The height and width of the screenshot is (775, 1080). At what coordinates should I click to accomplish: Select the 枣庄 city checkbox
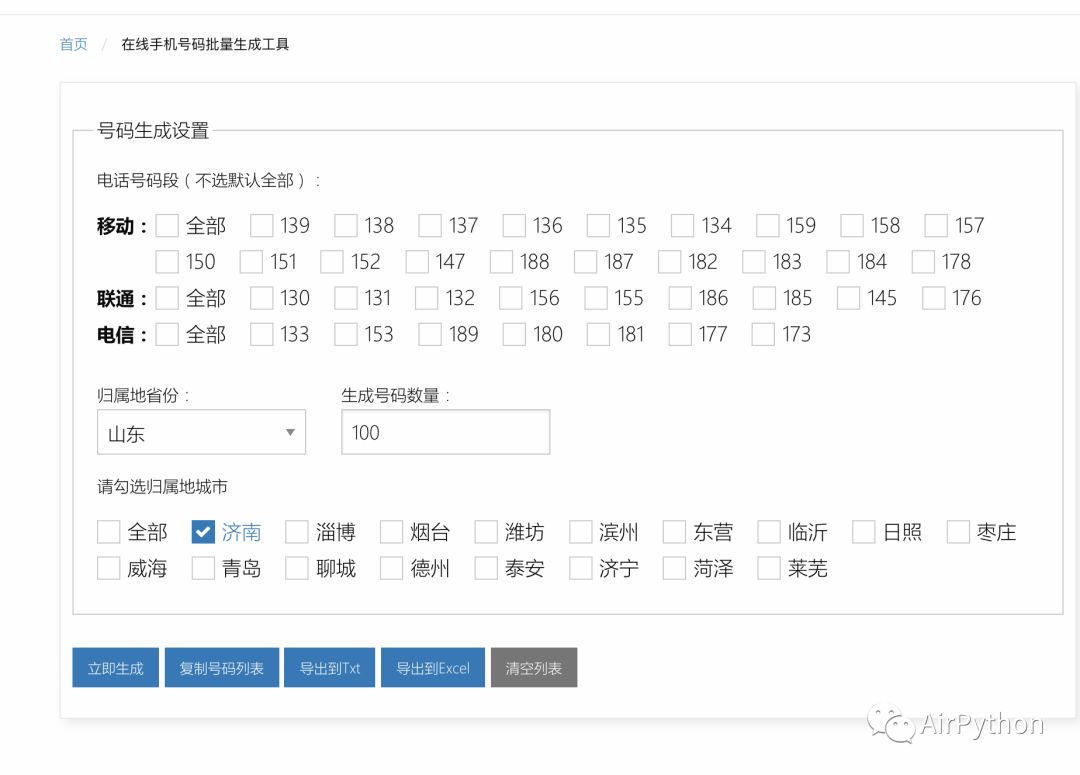point(958,532)
